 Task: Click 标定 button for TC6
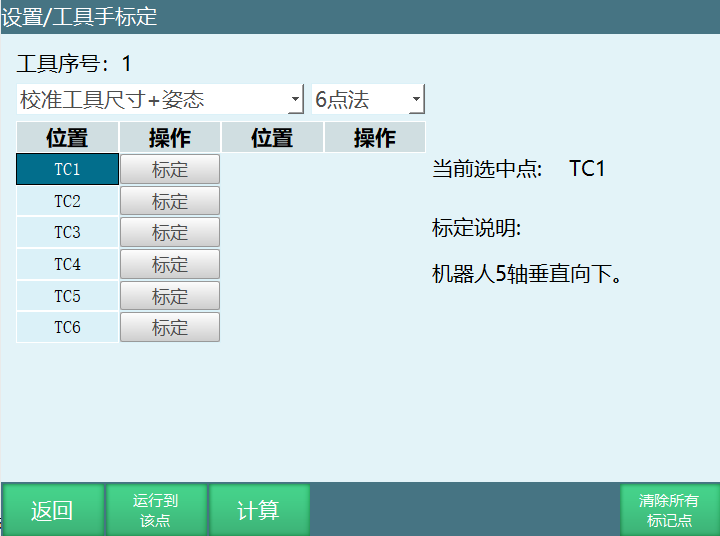click(170, 327)
